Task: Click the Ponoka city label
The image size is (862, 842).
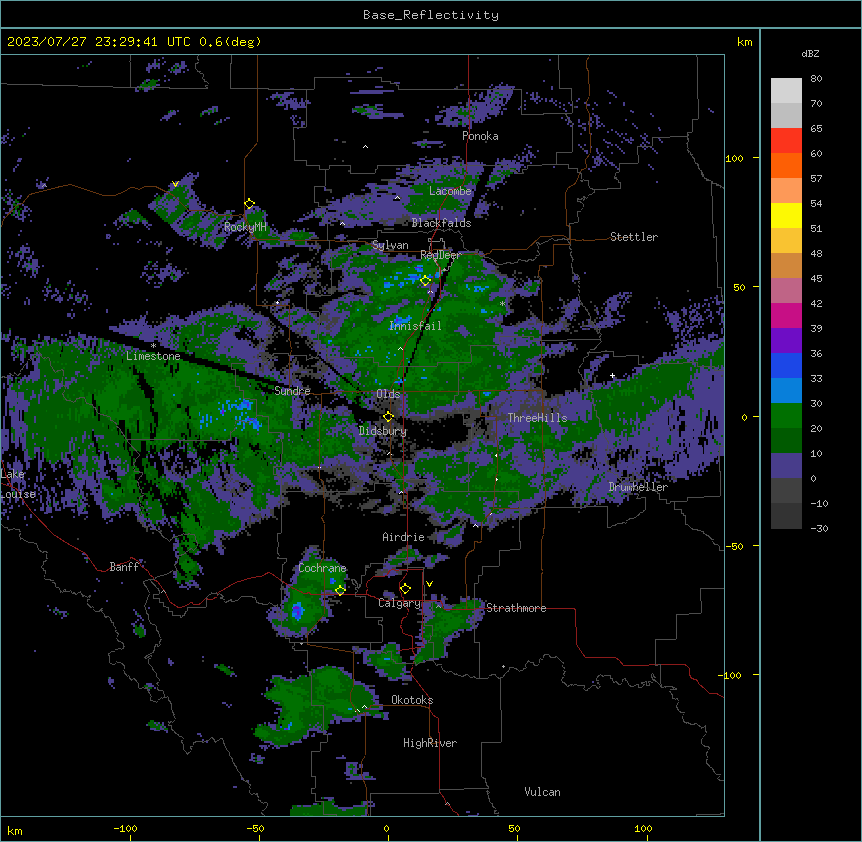Action: click(480, 136)
